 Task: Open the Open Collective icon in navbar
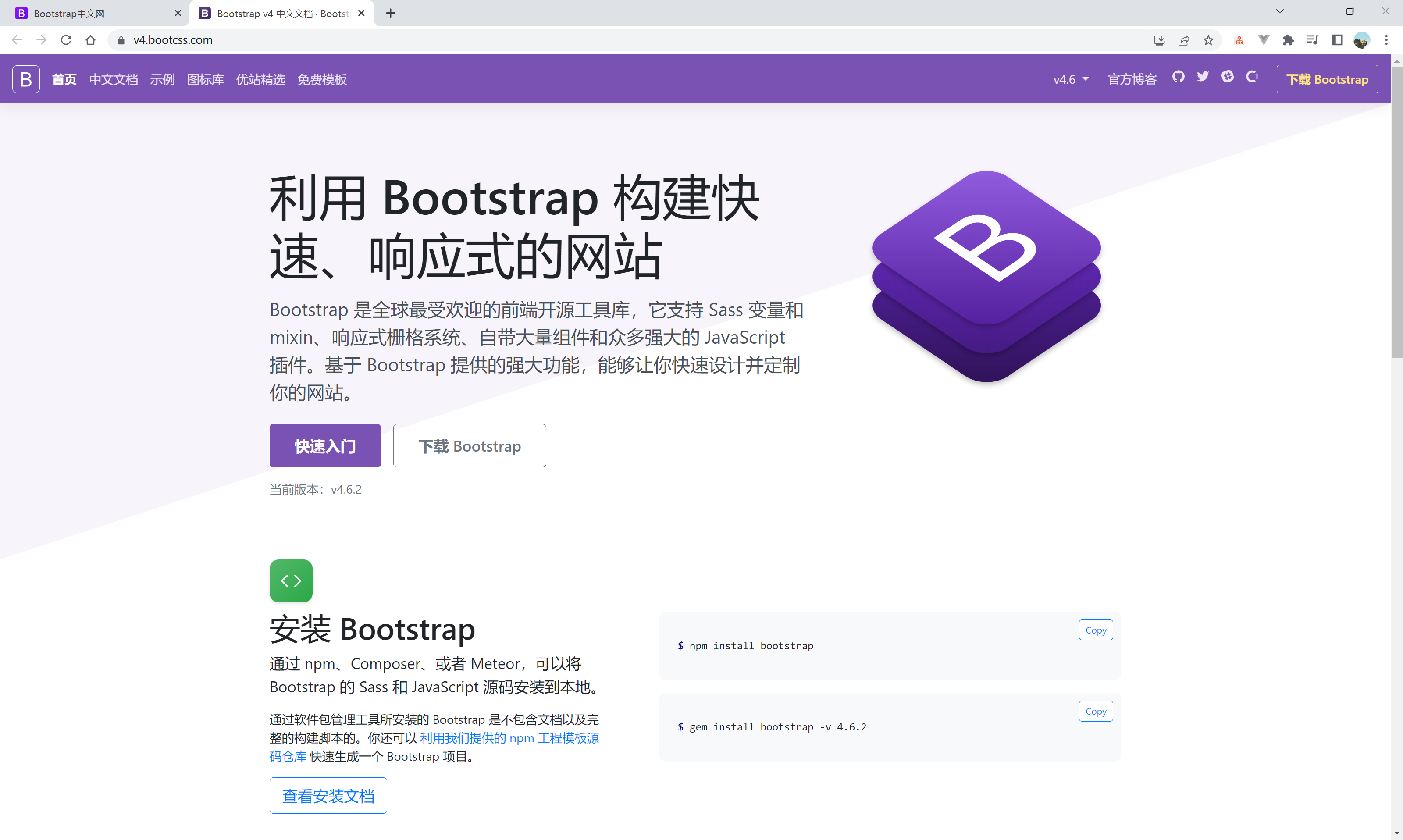pyautogui.click(x=1251, y=78)
